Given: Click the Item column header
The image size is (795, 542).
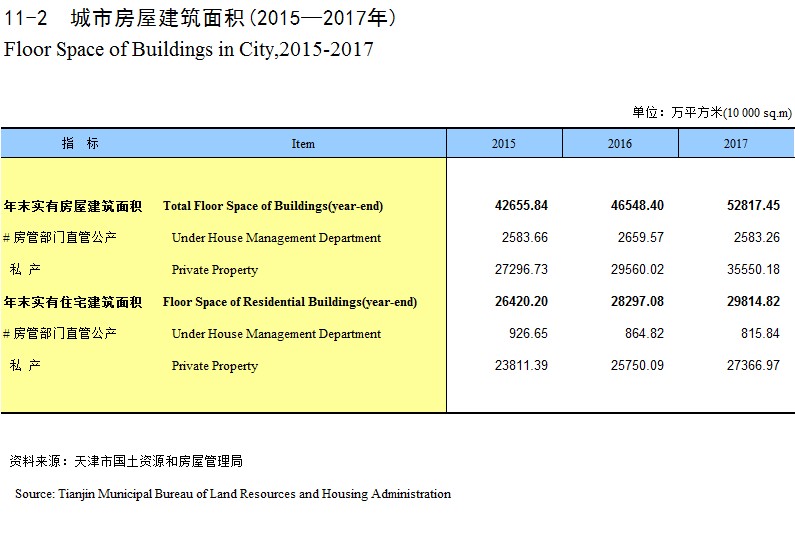Looking at the screenshot, I should click(x=303, y=144).
